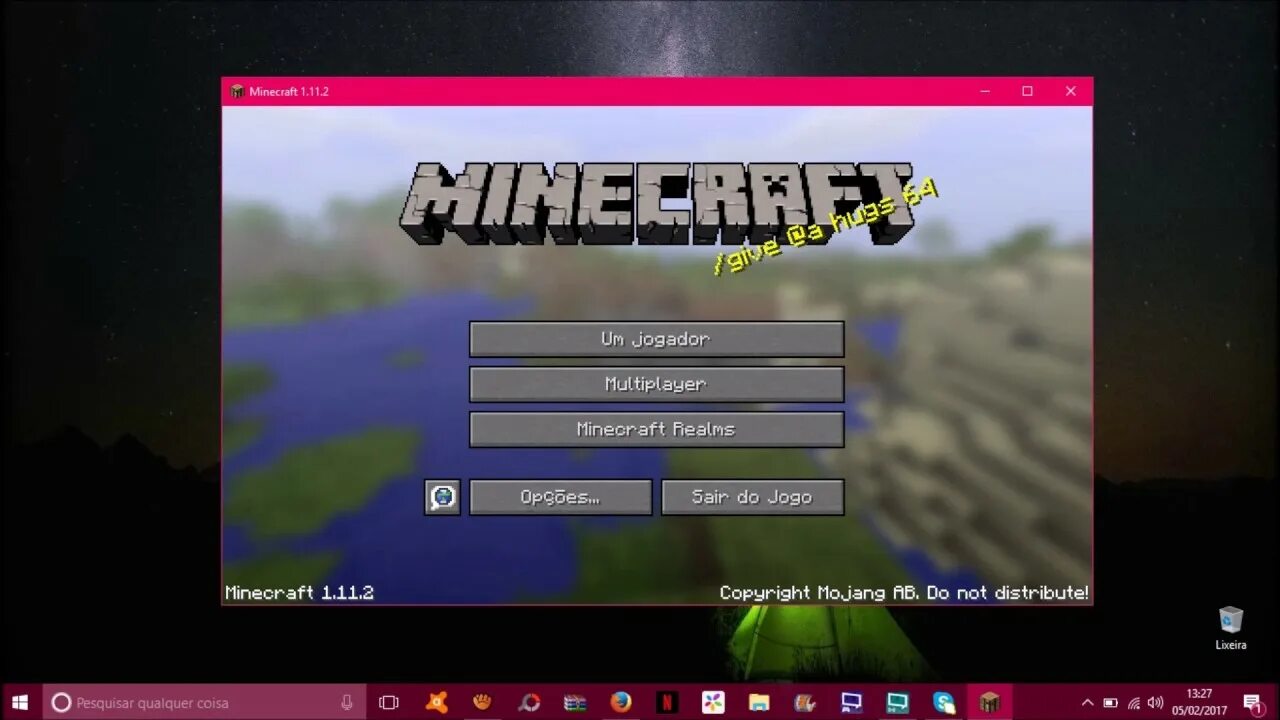Open the language selection globe icon
1280x720 pixels.
[442, 497]
